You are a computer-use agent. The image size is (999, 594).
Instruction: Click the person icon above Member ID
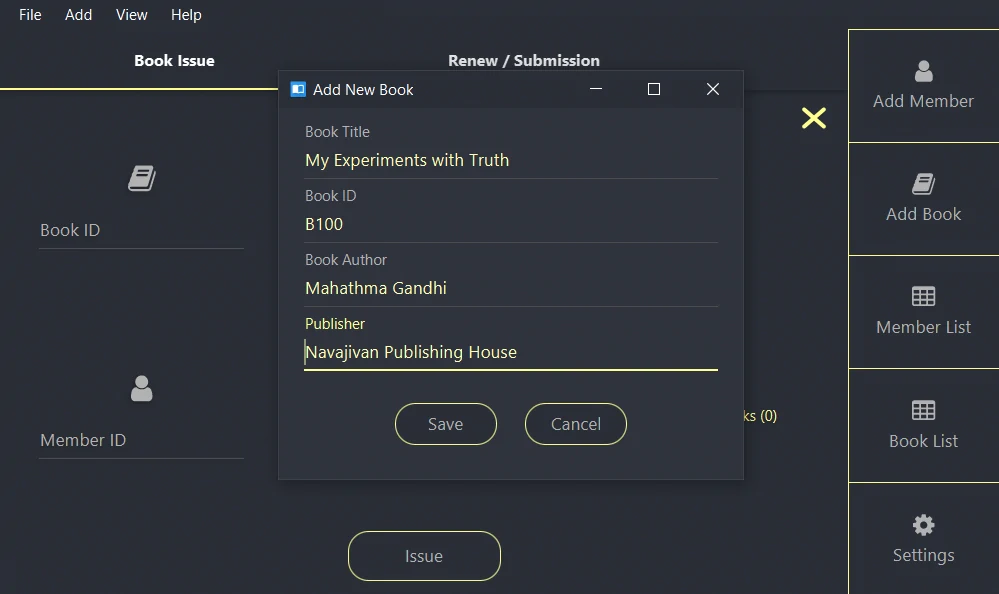(141, 388)
